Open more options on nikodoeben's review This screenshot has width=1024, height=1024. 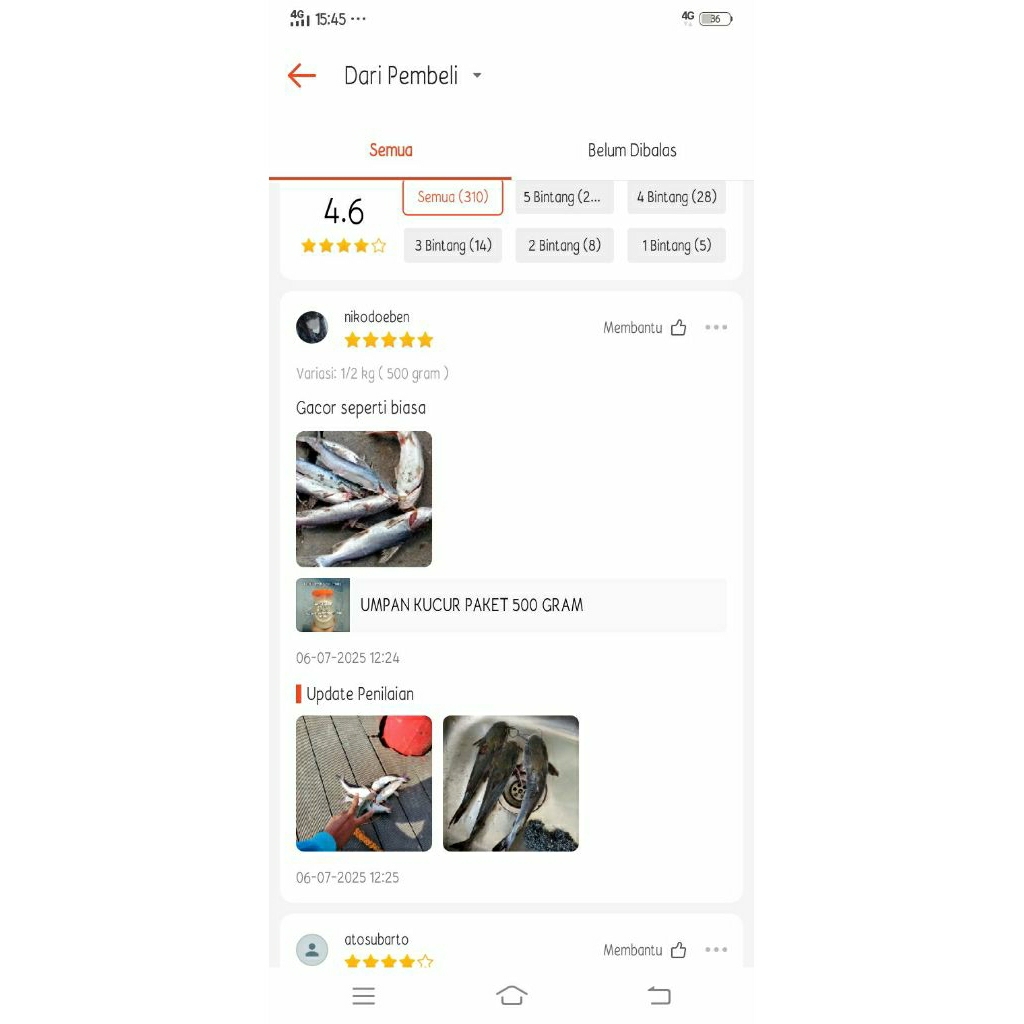pyautogui.click(x=716, y=327)
